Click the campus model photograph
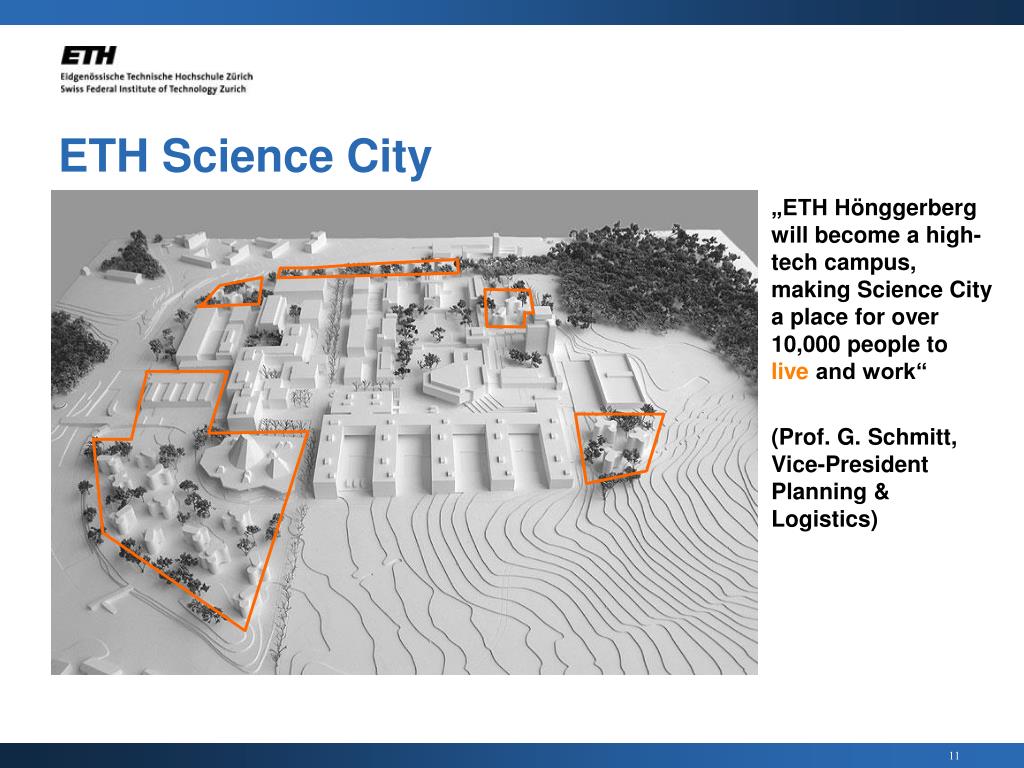The width and height of the screenshot is (1024, 768). click(x=404, y=432)
